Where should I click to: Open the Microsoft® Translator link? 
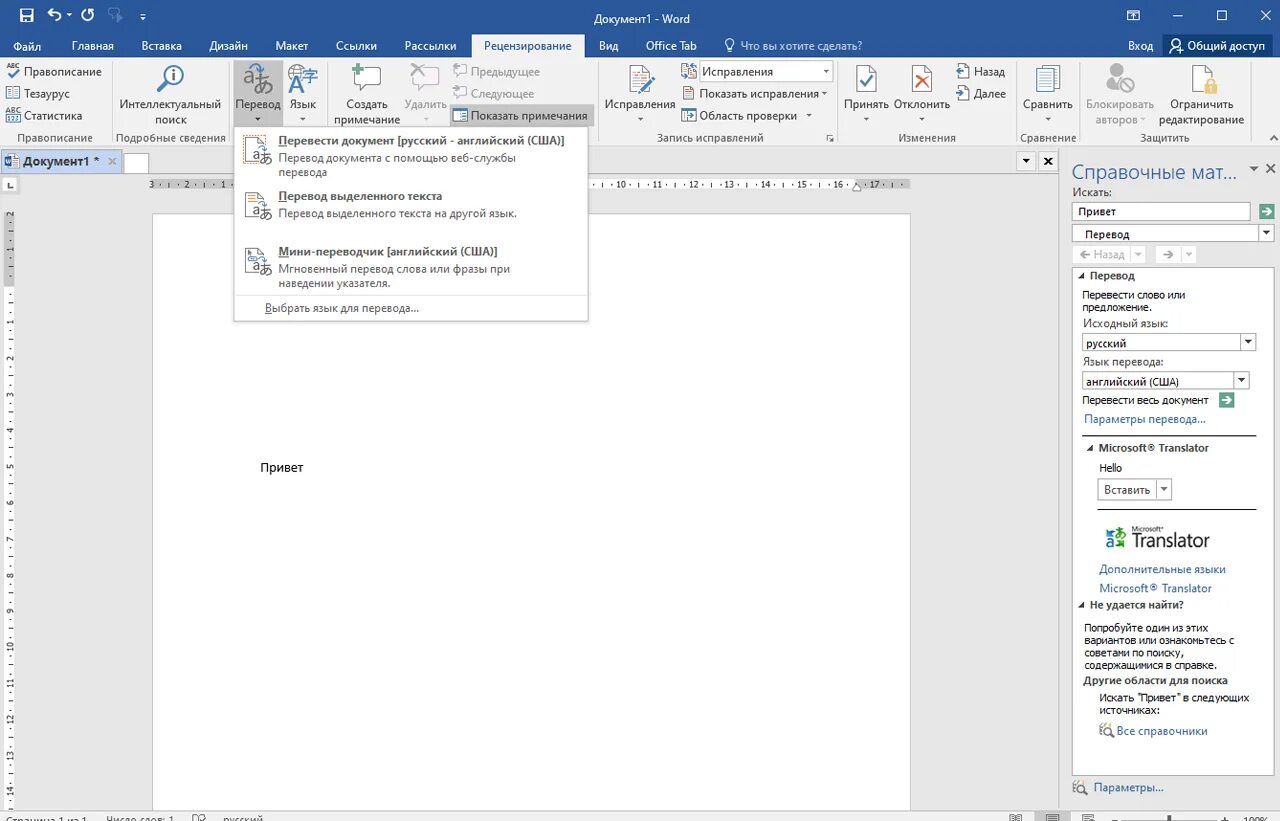pos(1155,588)
